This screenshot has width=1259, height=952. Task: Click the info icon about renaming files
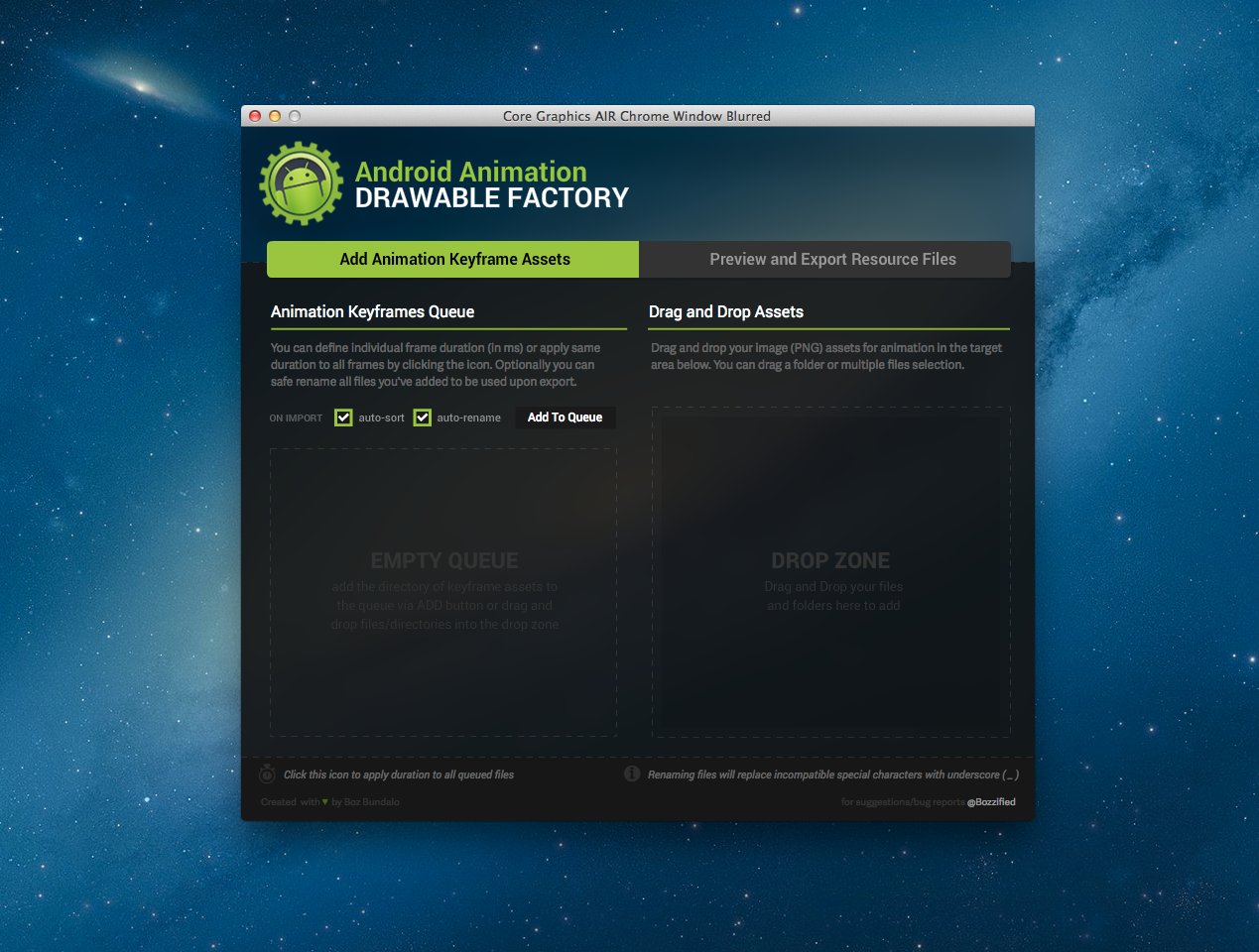[x=632, y=773]
